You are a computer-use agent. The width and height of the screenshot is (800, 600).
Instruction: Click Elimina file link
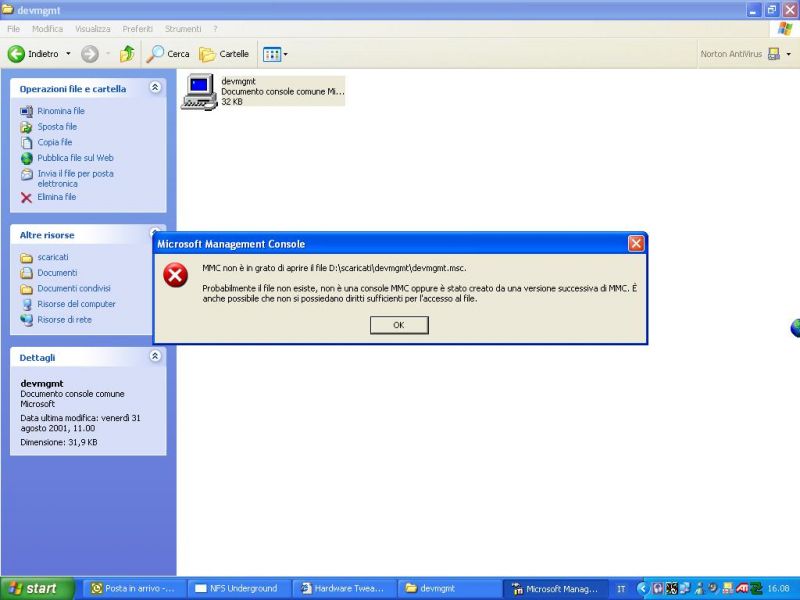(x=57, y=197)
